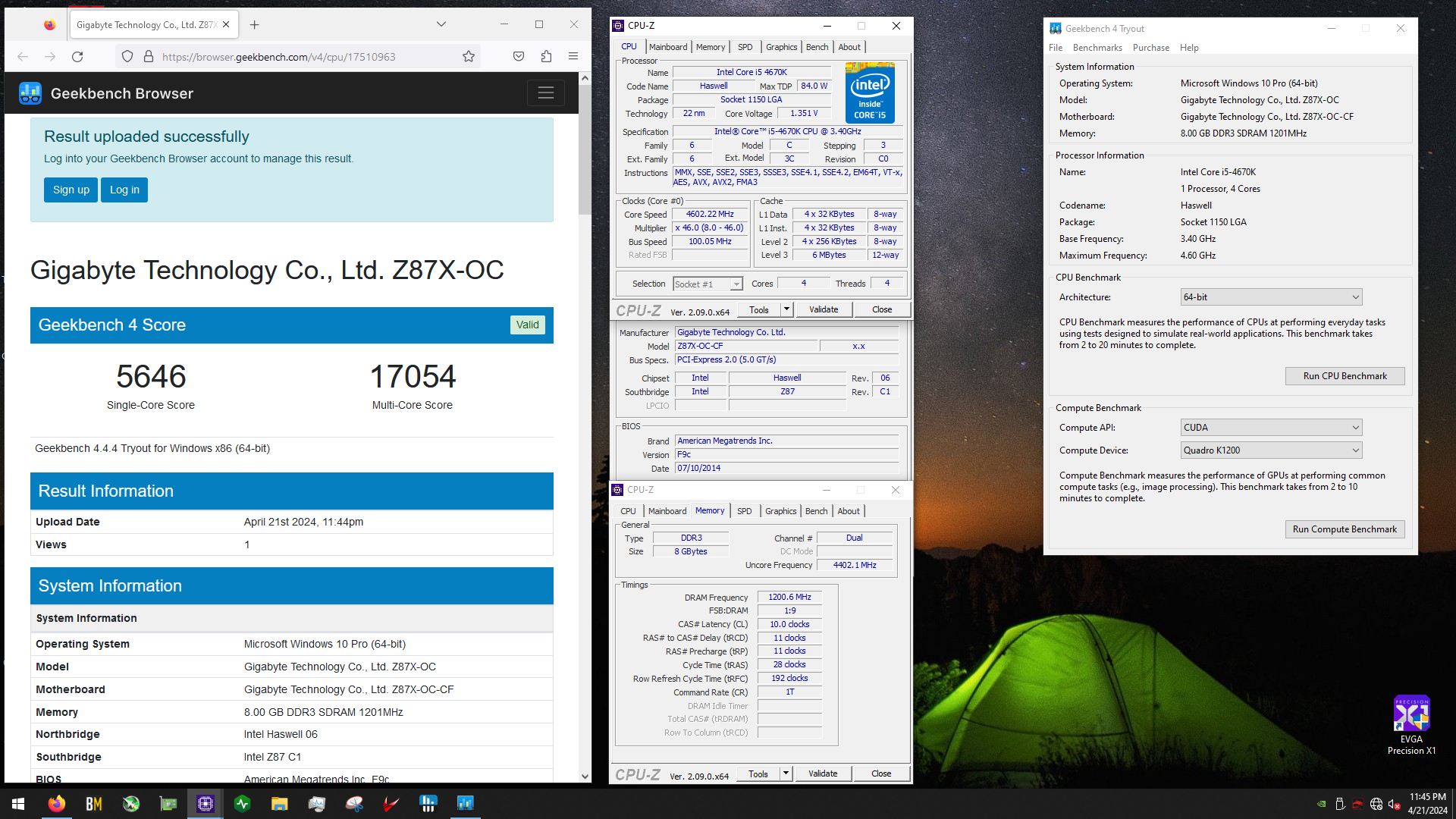Image resolution: width=1456 pixels, height=819 pixels.
Task: Click the Firefox forward arrow
Action: [x=50, y=57]
